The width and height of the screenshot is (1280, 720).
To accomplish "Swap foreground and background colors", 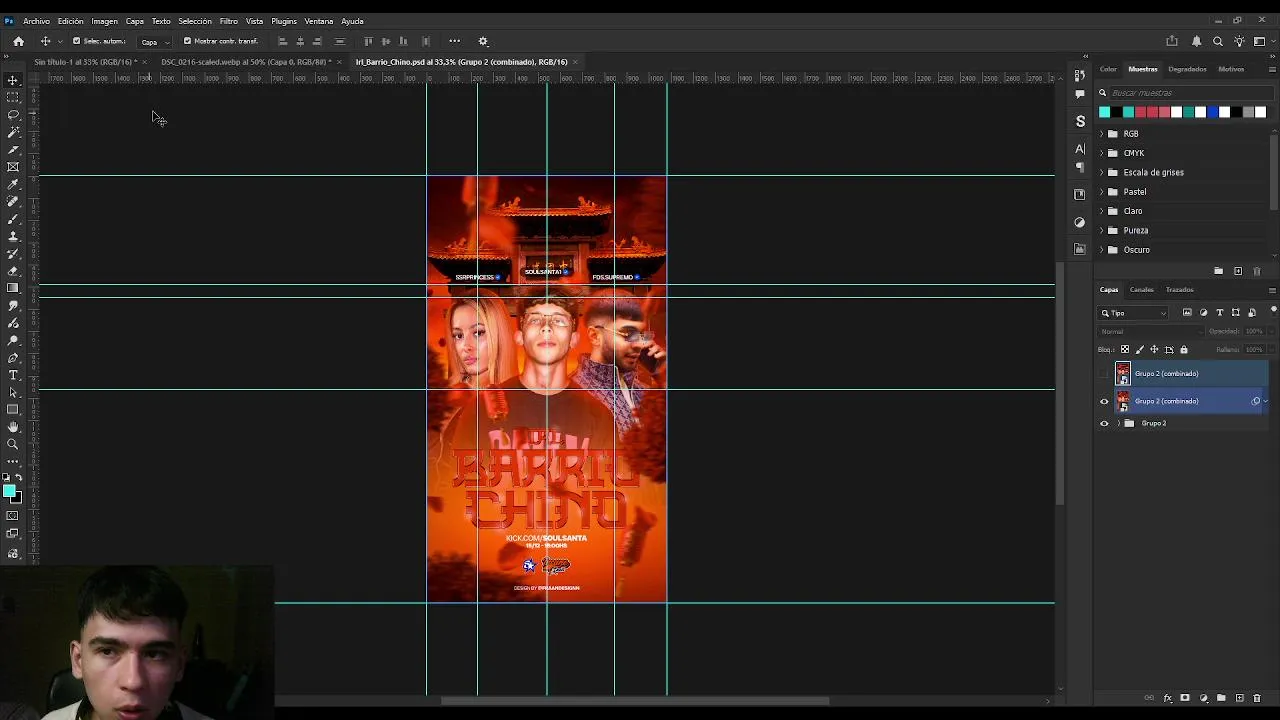I will point(19,478).
